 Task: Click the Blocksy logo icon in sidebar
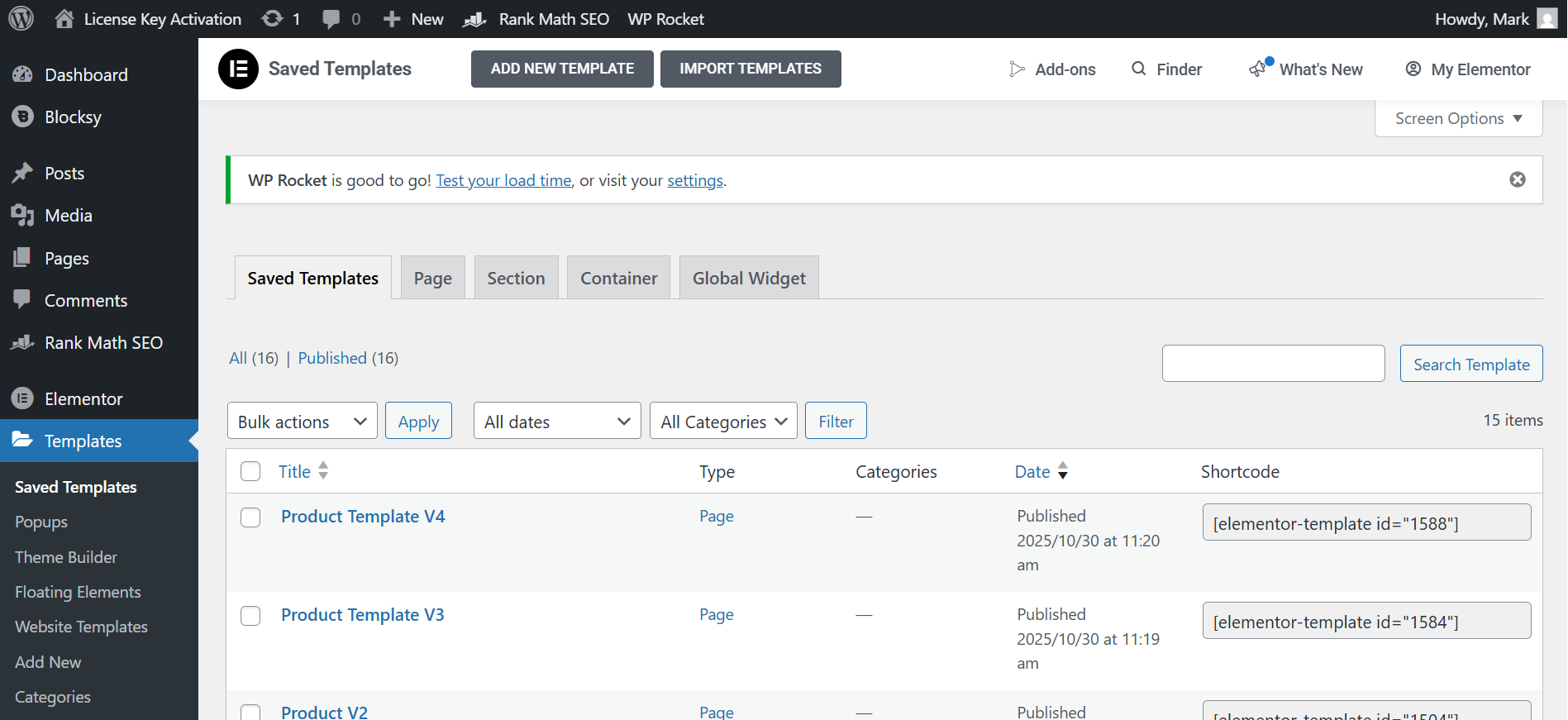click(22, 117)
